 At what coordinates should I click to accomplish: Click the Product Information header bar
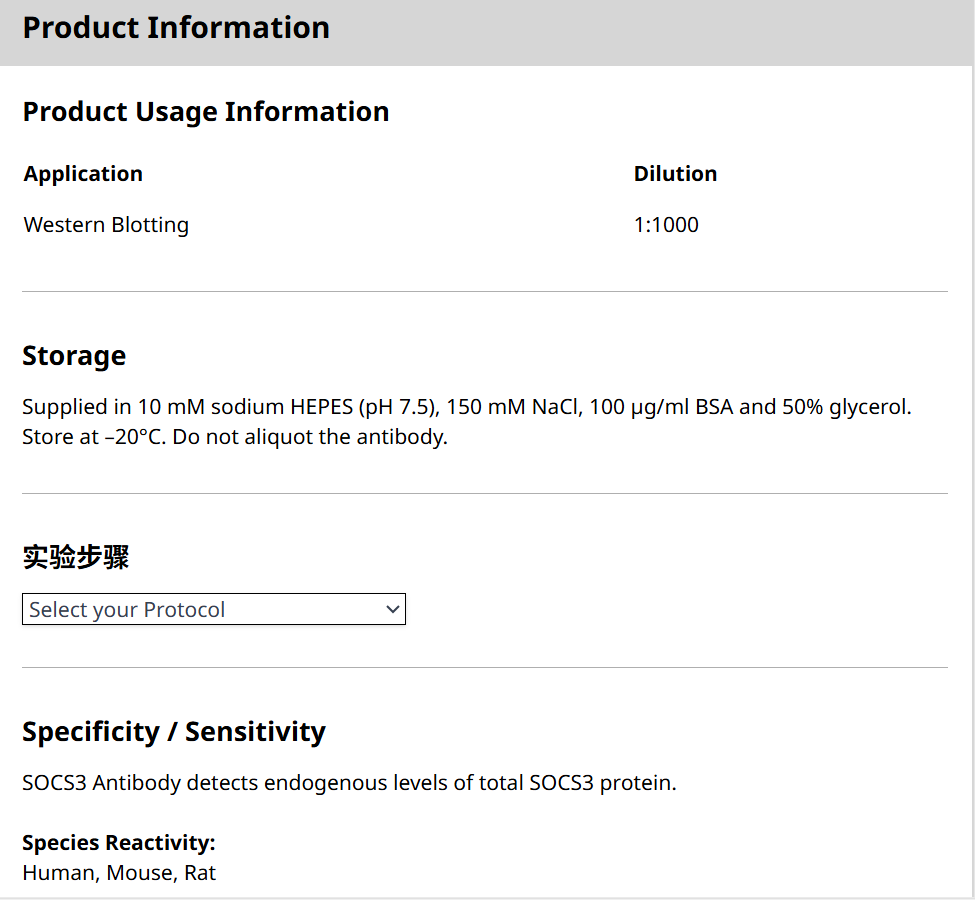(x=487, y=30)
